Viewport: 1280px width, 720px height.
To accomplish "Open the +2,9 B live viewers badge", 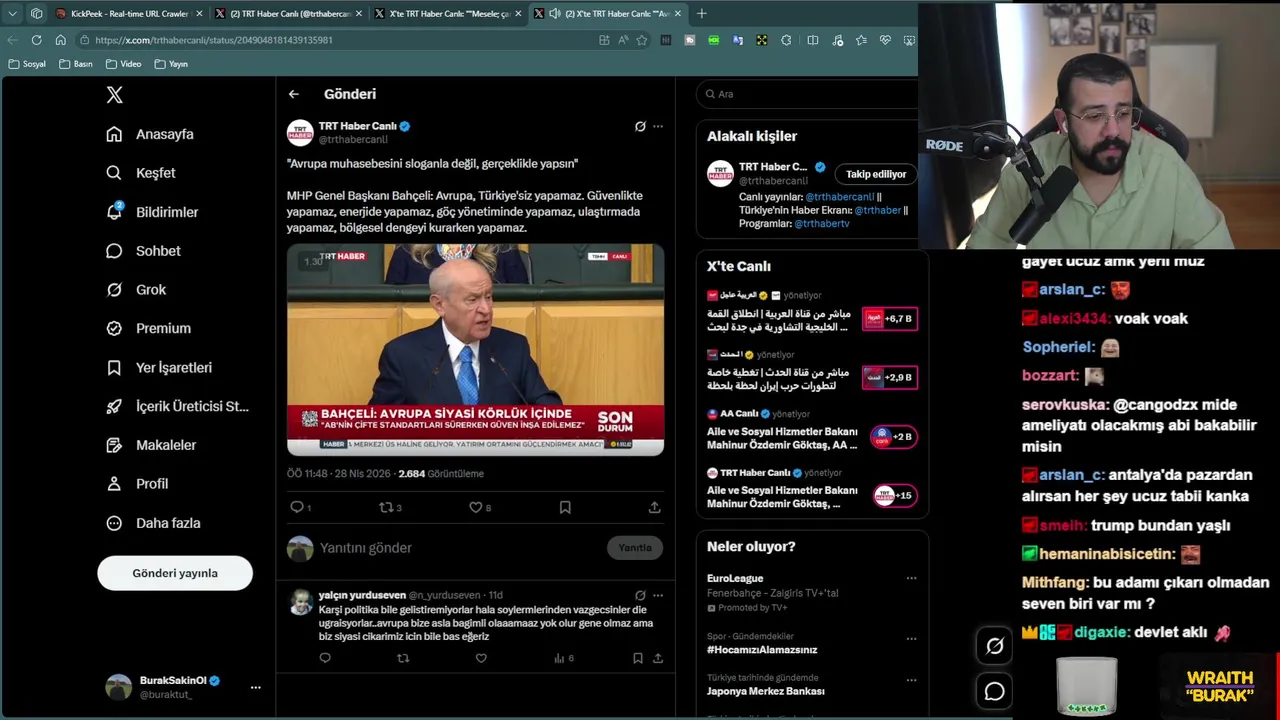I will [x=890, y=377].
